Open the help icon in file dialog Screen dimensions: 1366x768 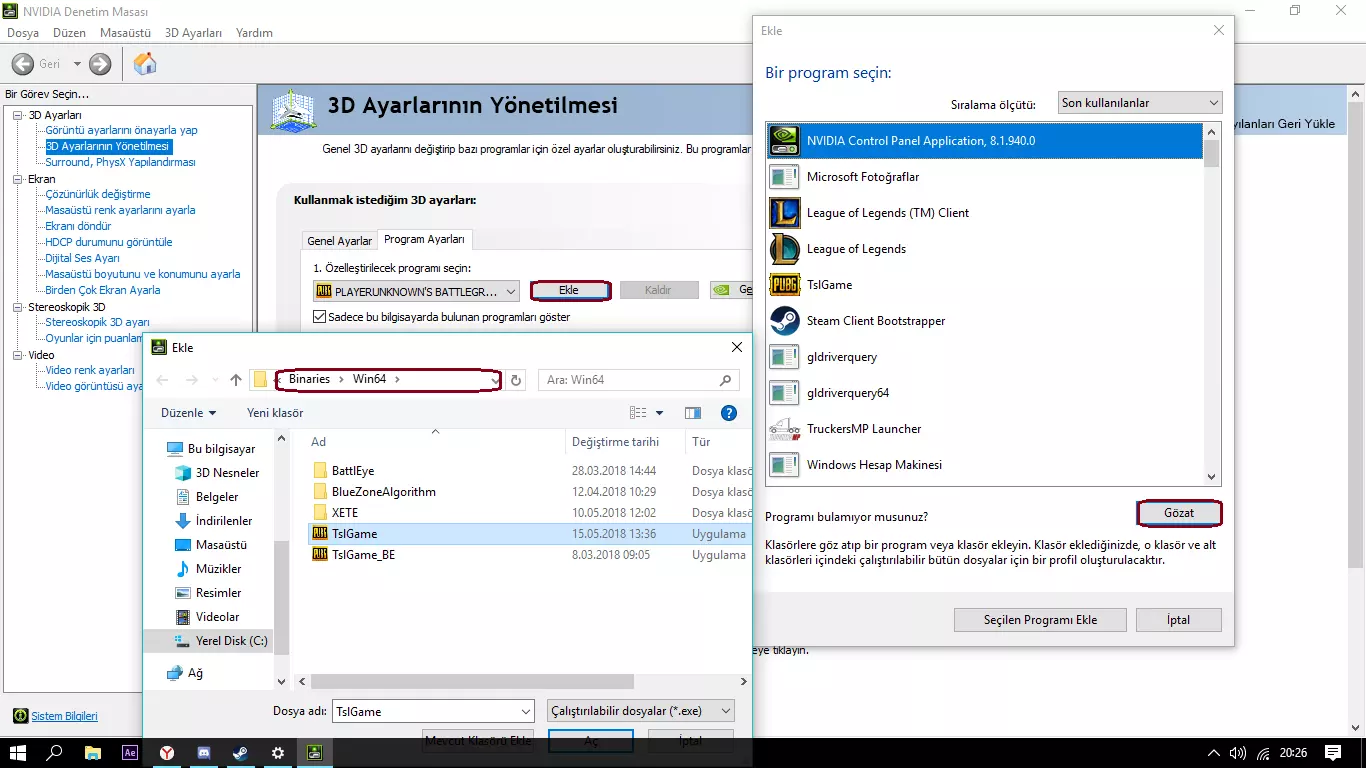point(729,413)
